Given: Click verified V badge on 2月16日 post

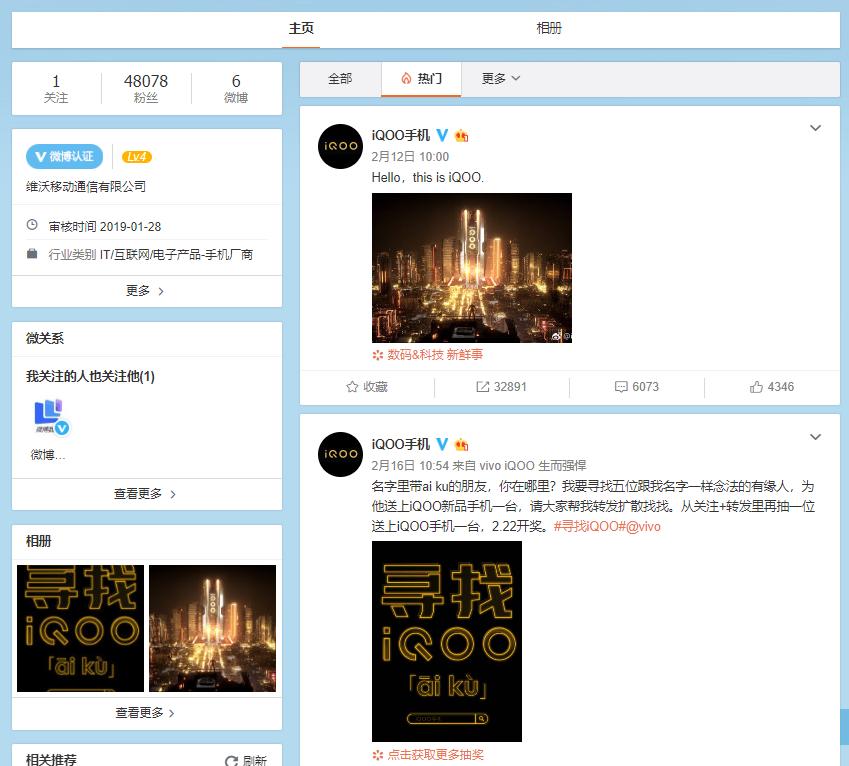Looking at the screenshot, I should (442, 444).
